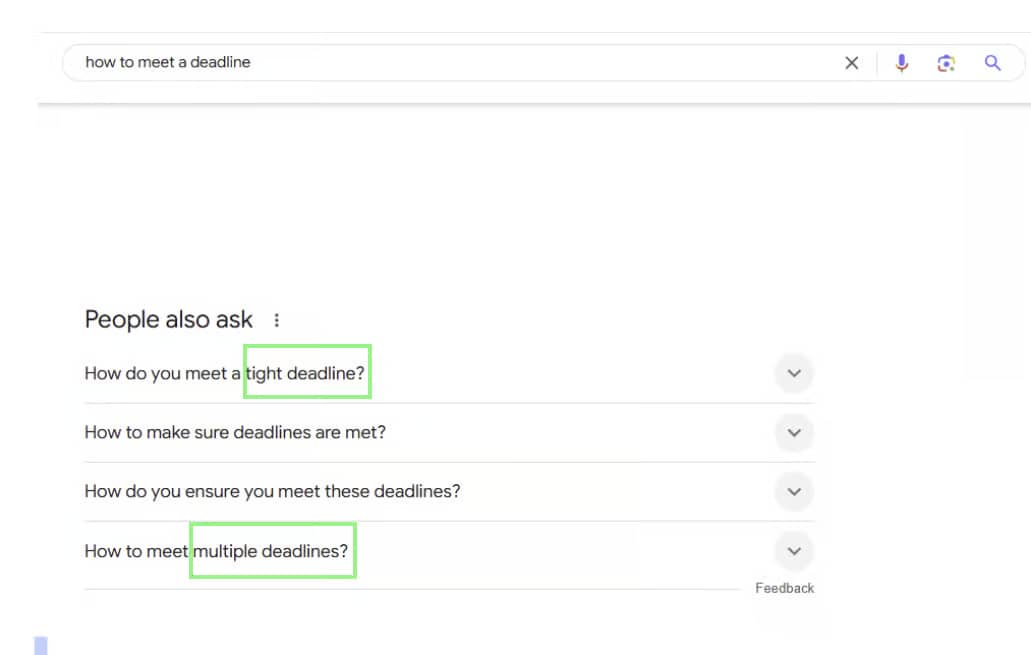The width and height of the screenshot is (1031, 655).
Task: Expand 'How do you ensure you meet these deadlines?'
Action: pyautogui.click(x=794, y=491)
